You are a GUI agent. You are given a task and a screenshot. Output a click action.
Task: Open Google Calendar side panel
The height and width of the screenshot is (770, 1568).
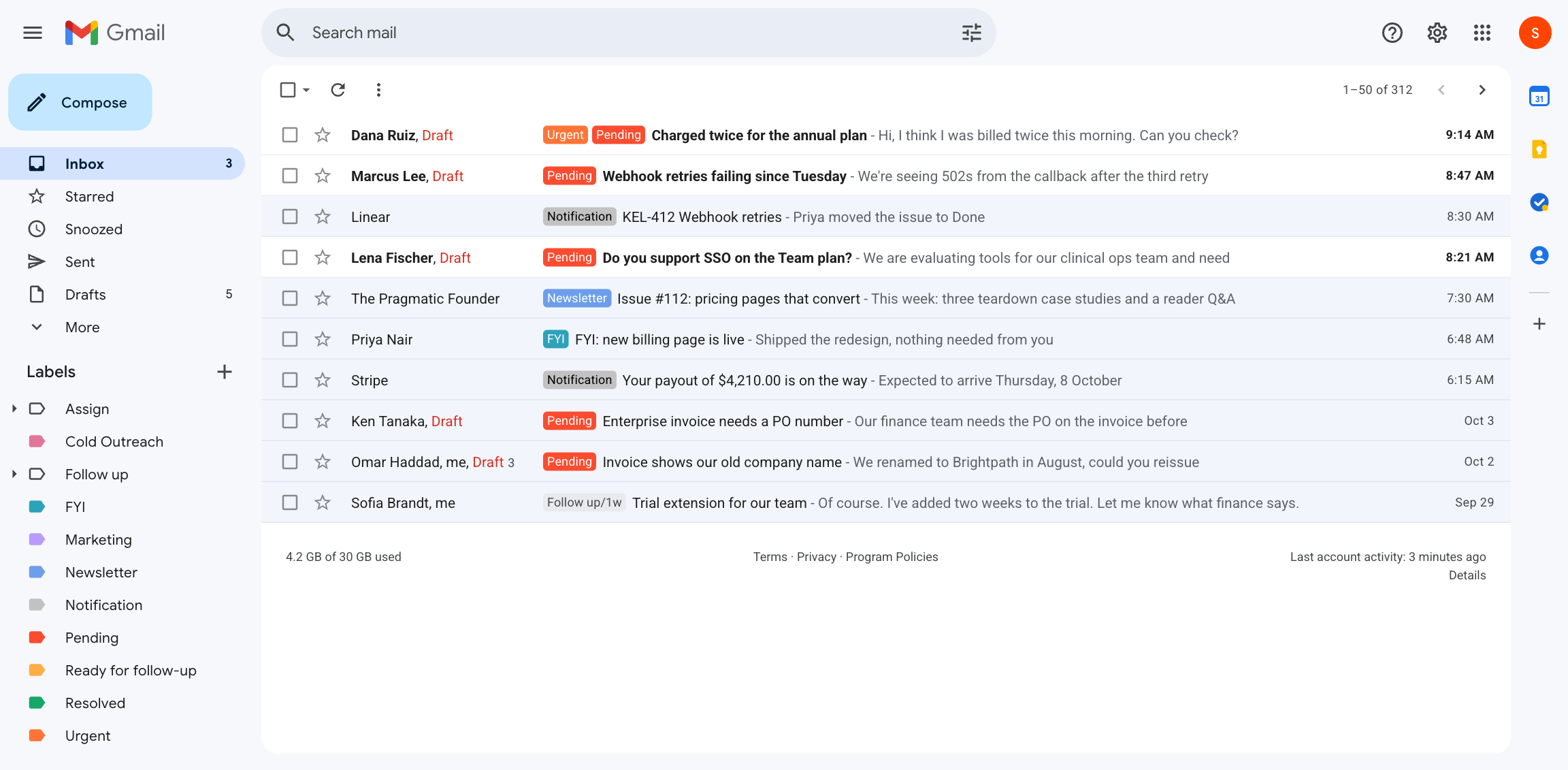tap(1539, 97)
